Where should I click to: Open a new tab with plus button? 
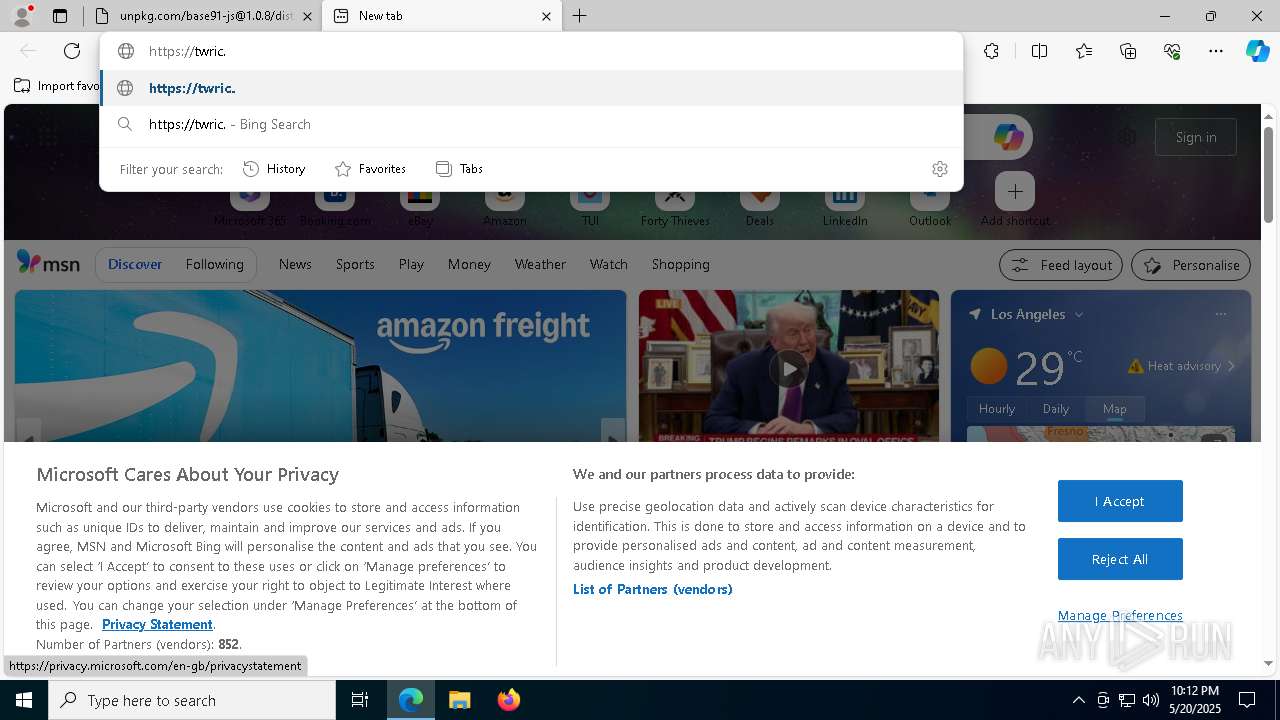coord(580,16)
